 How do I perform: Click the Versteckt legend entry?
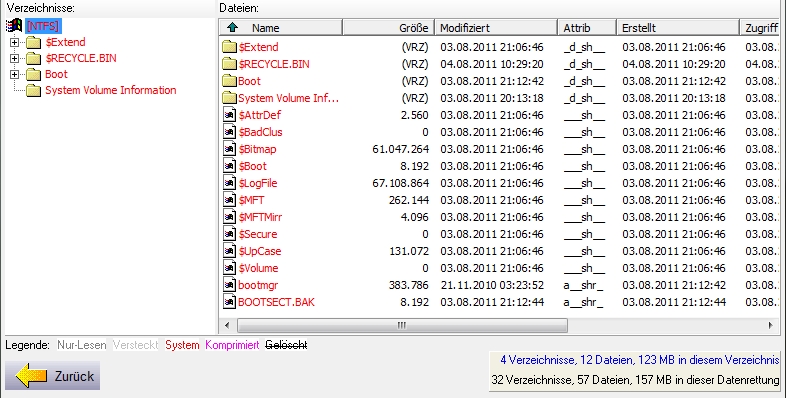pos(135,345)
